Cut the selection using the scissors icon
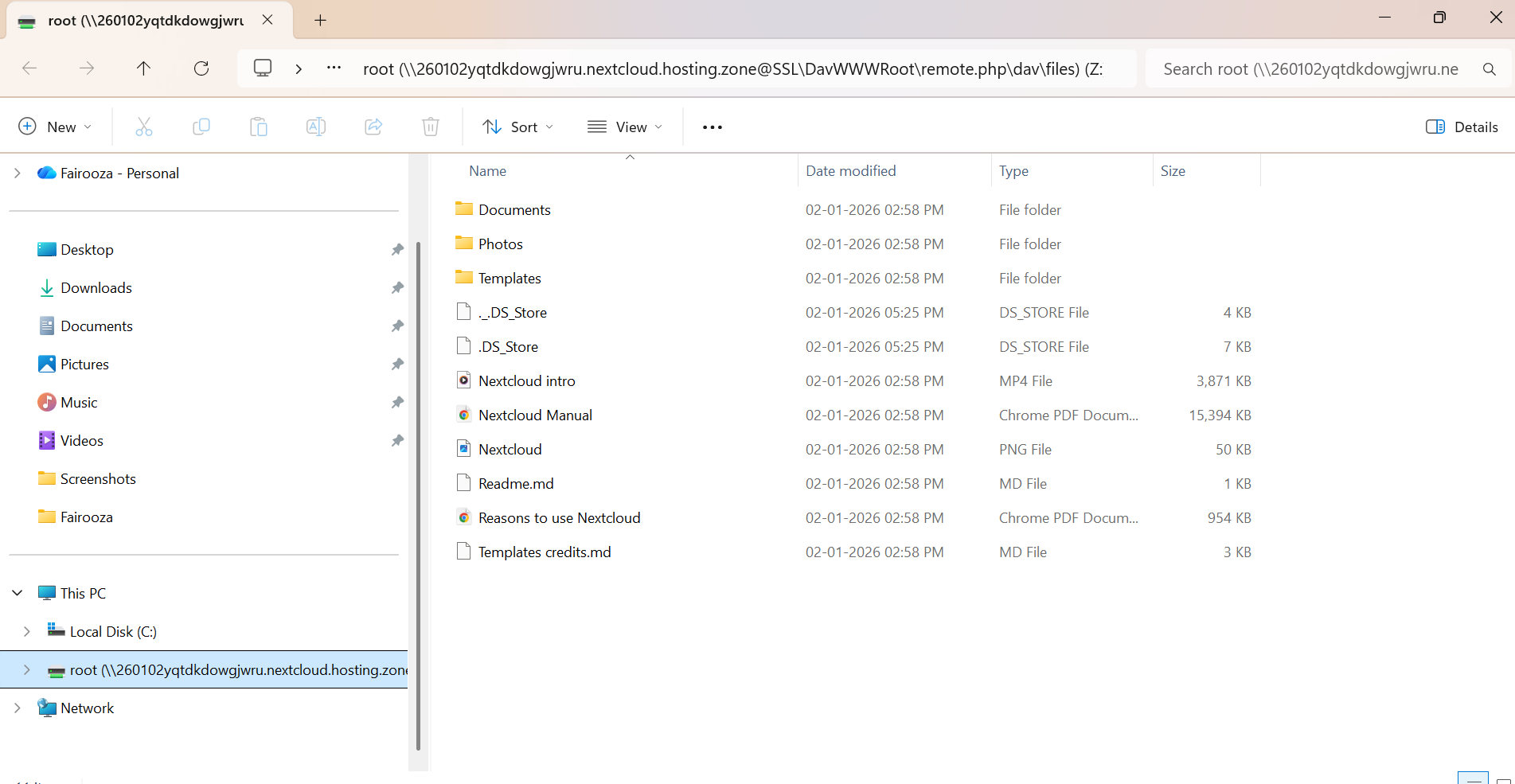Image resolution: width=1515 pixels, height=784 pixels. click(144, 126)
